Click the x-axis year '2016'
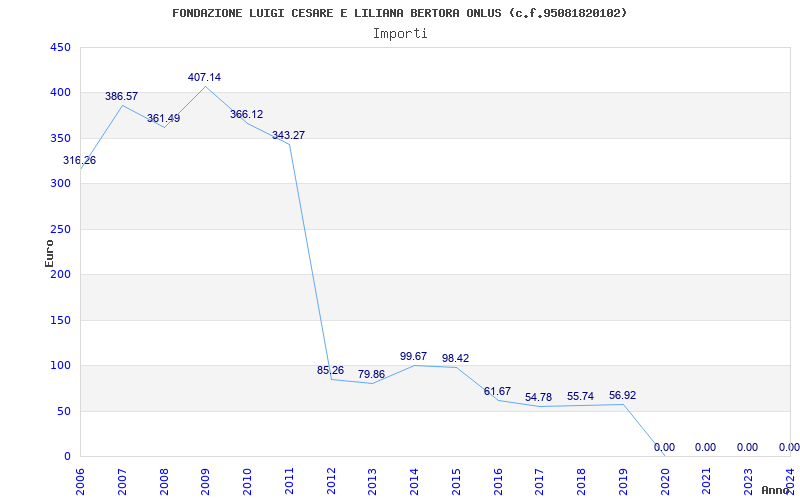 click(x=498, y=482)
